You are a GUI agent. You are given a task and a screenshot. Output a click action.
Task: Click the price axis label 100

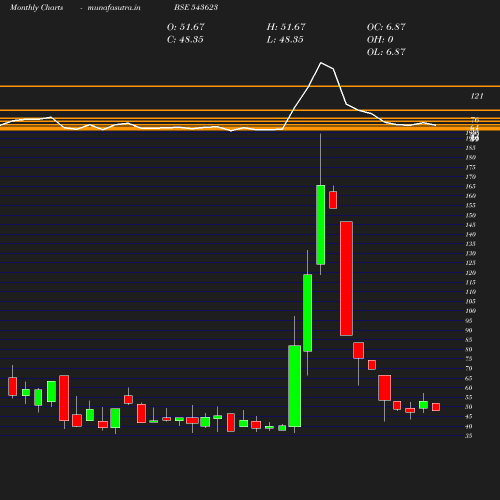point(471,311)
